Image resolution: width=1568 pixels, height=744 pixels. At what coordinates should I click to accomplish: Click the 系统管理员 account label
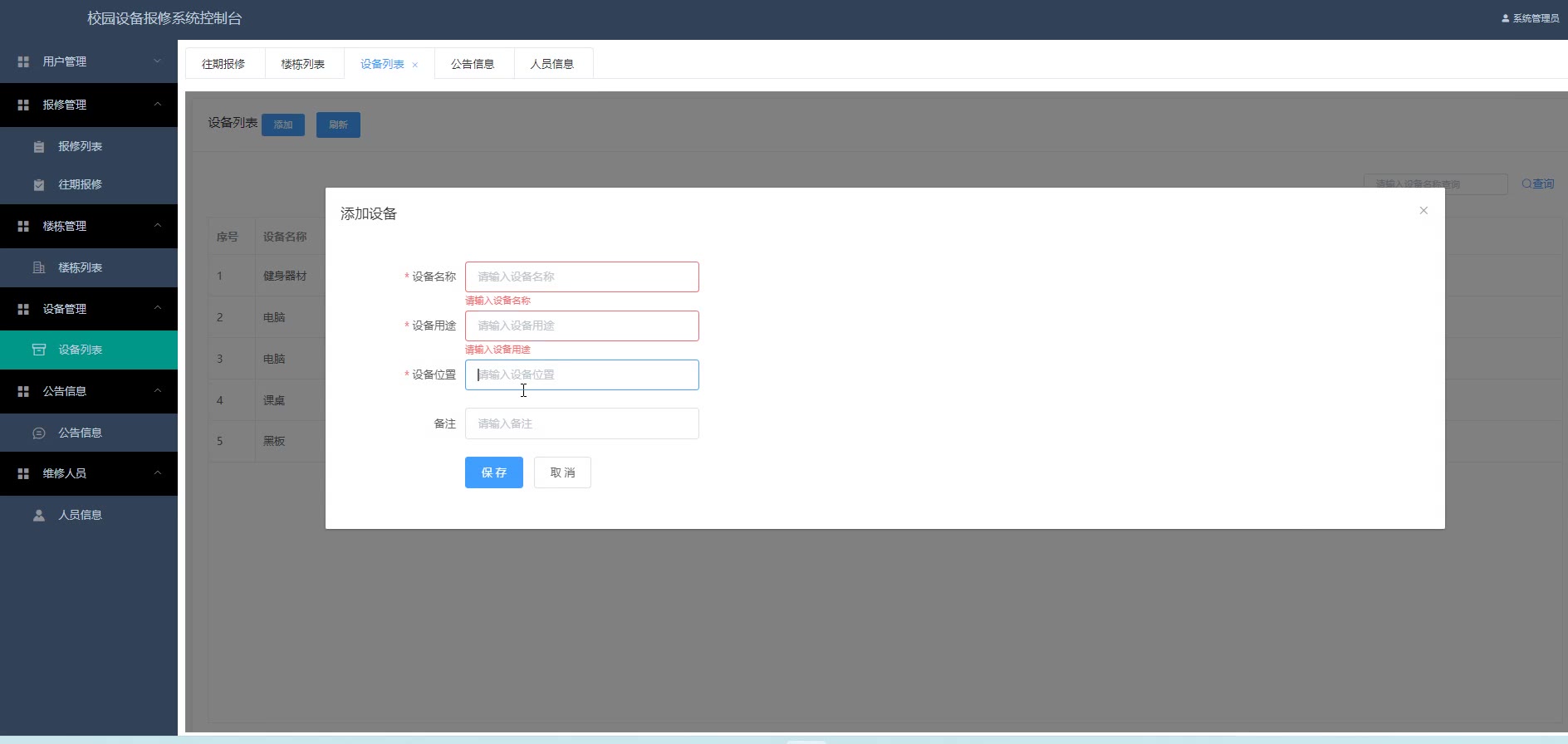click(1536, 18)
